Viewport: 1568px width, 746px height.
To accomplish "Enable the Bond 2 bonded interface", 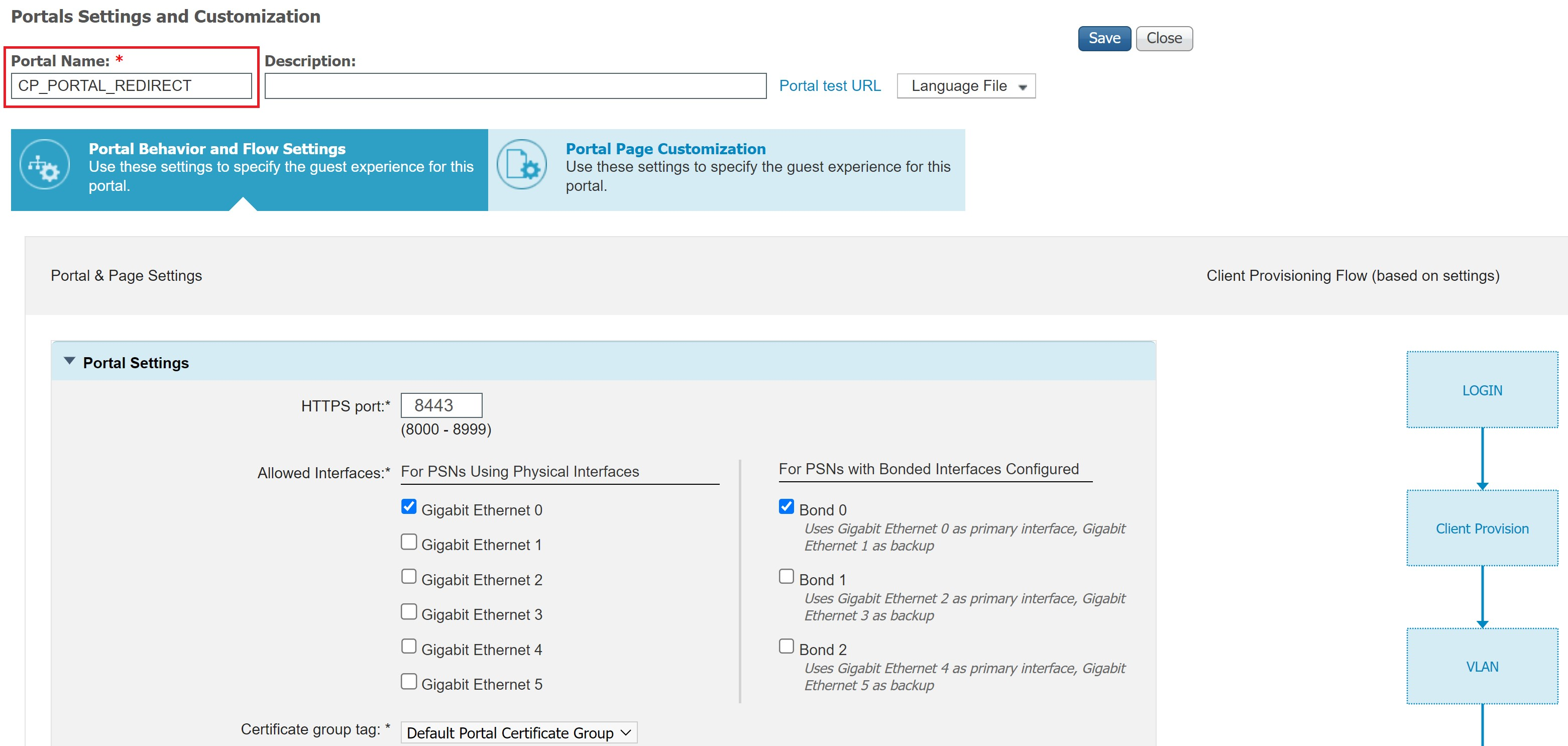I will (786, 646).
